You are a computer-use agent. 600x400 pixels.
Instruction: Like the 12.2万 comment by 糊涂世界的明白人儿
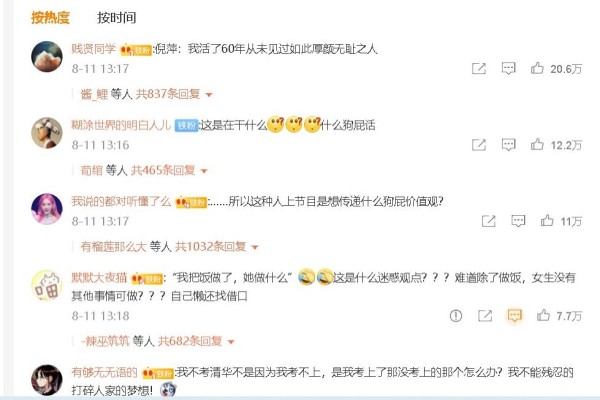click(x=537, y=144)
